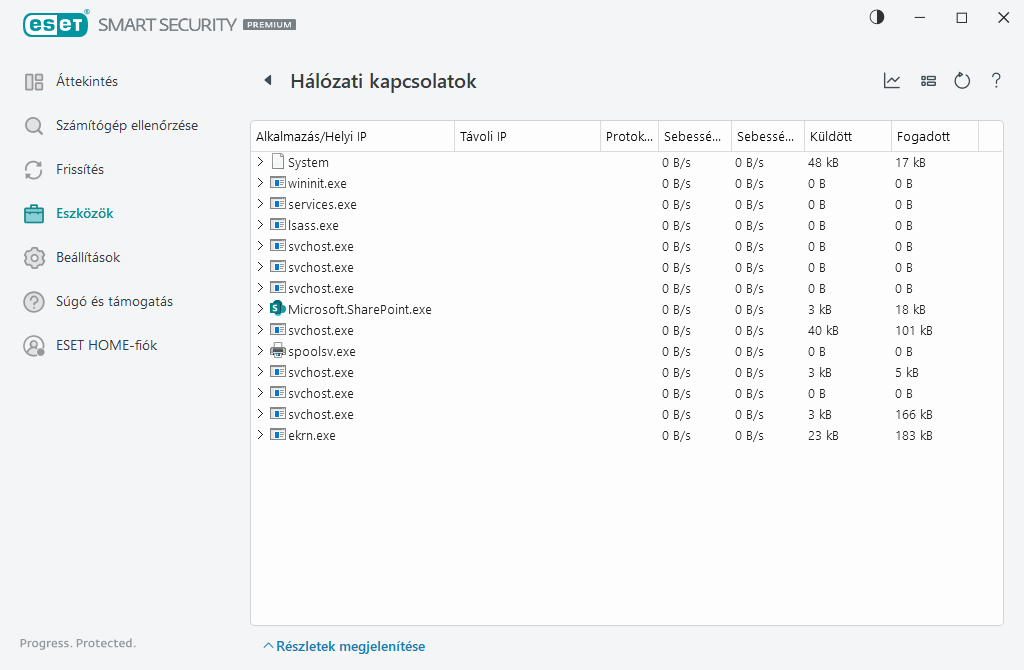Screen dimensions: 1024x670
Task: Open help via the question mark icon
Action: (x=996, y=81)
